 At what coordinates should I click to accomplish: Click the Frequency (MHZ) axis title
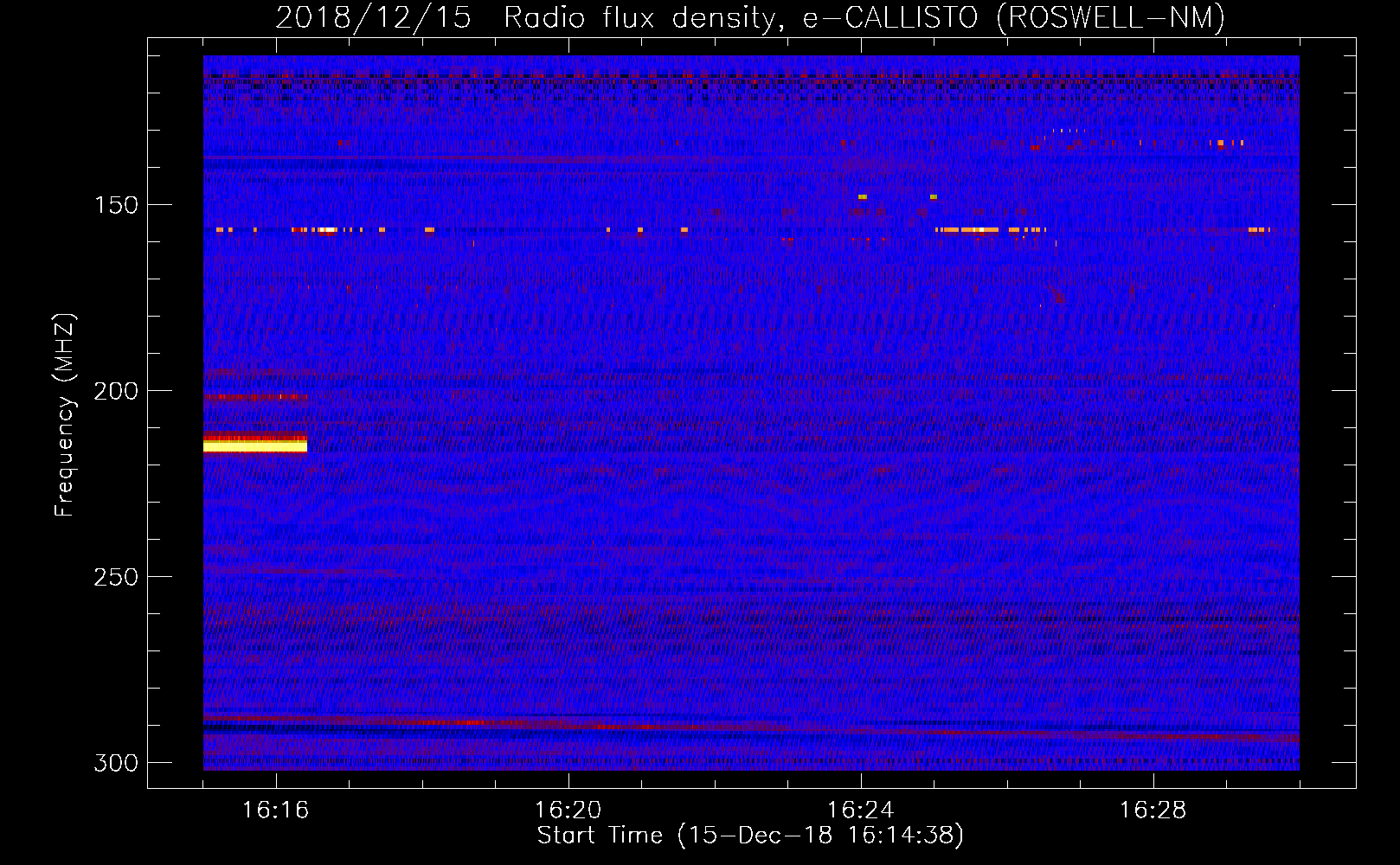click(65, 414)
